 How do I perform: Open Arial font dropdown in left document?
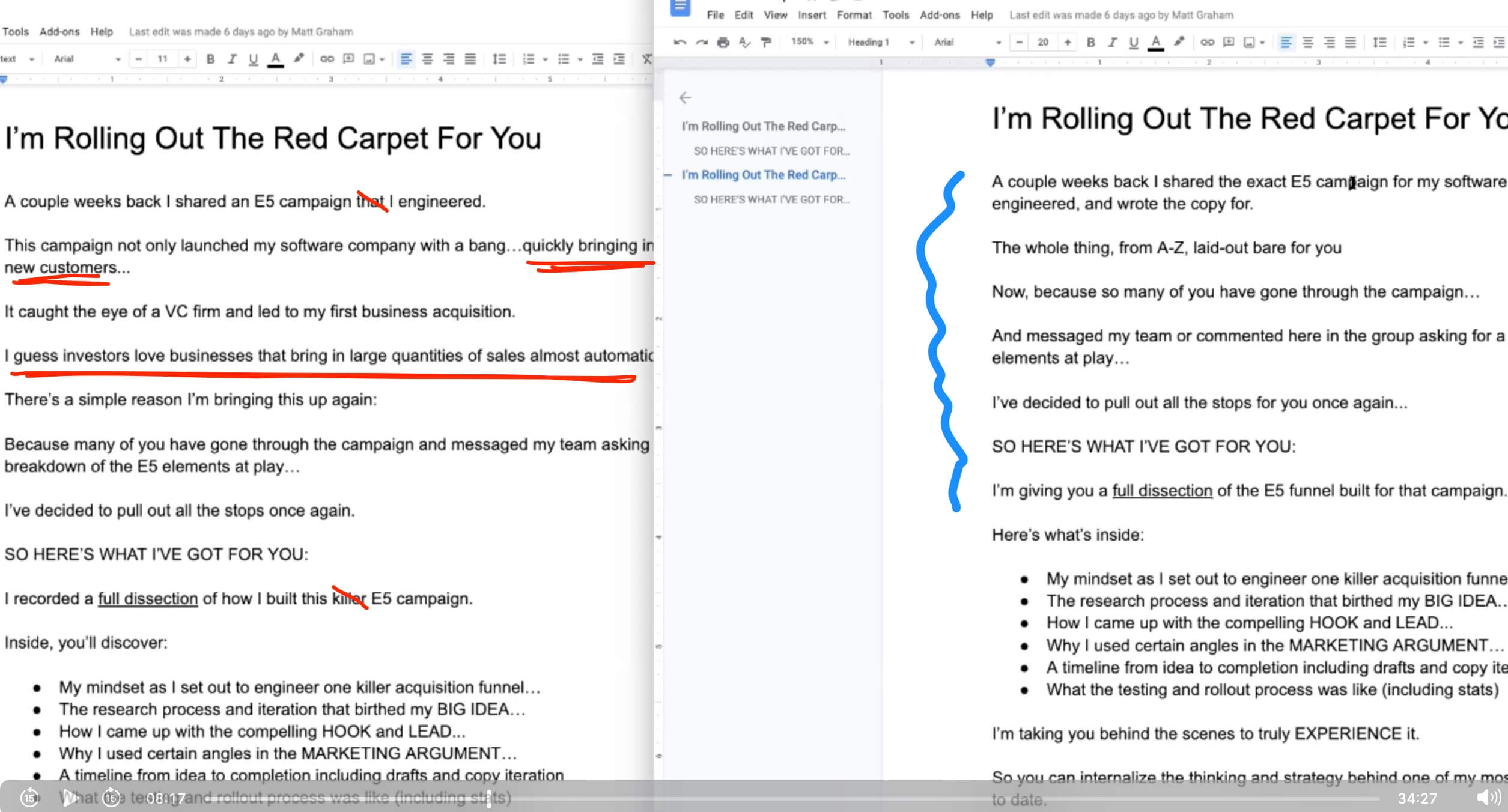(x=87, y=59)
